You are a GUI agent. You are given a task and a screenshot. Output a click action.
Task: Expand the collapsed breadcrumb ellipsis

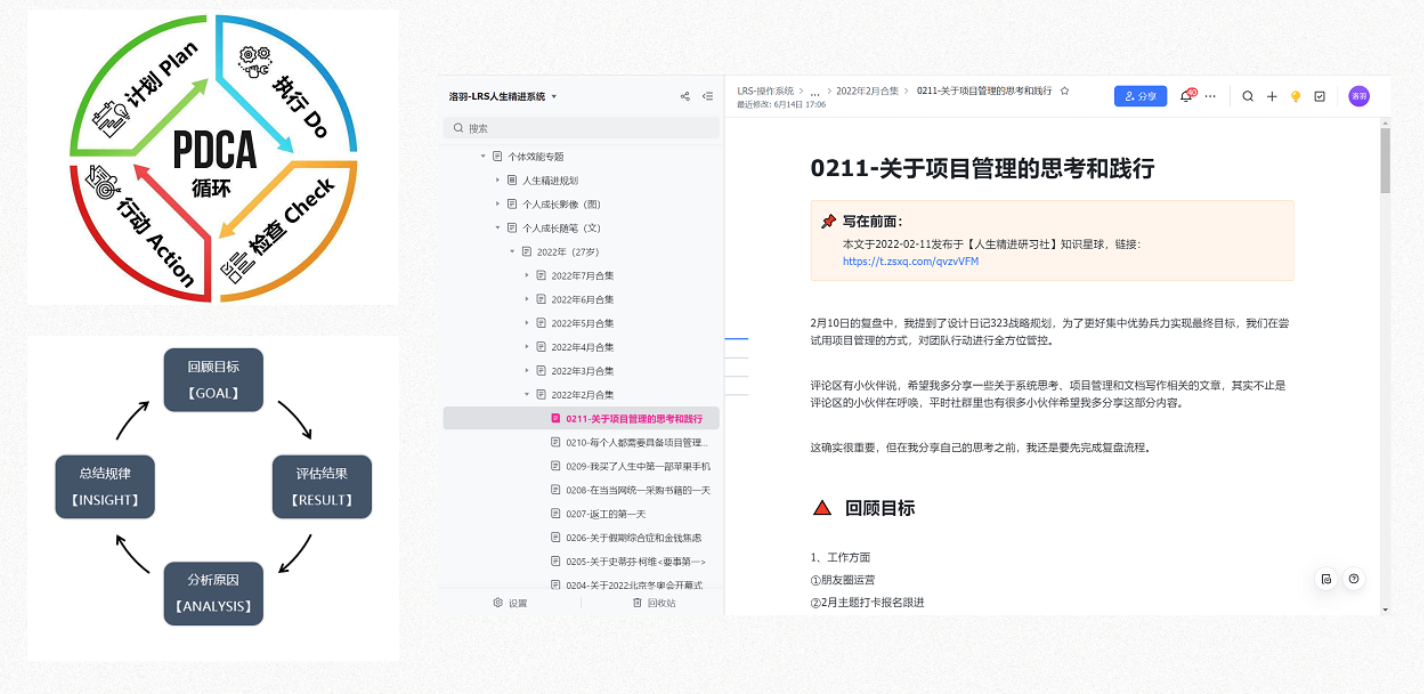(x=815, y=91)
